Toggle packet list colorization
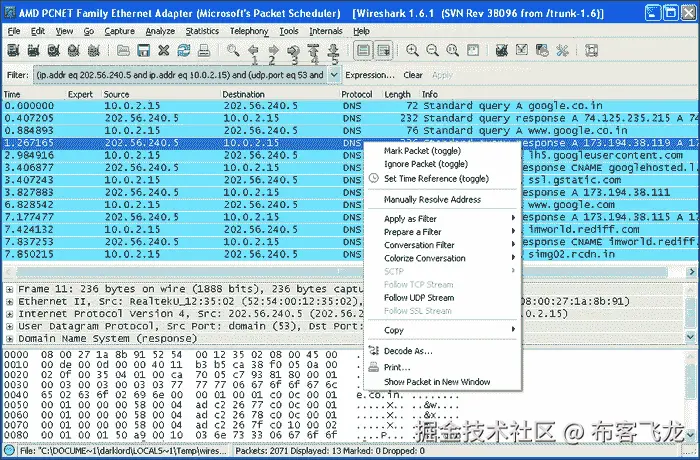 pyautogui.click(x=363, y=50)
